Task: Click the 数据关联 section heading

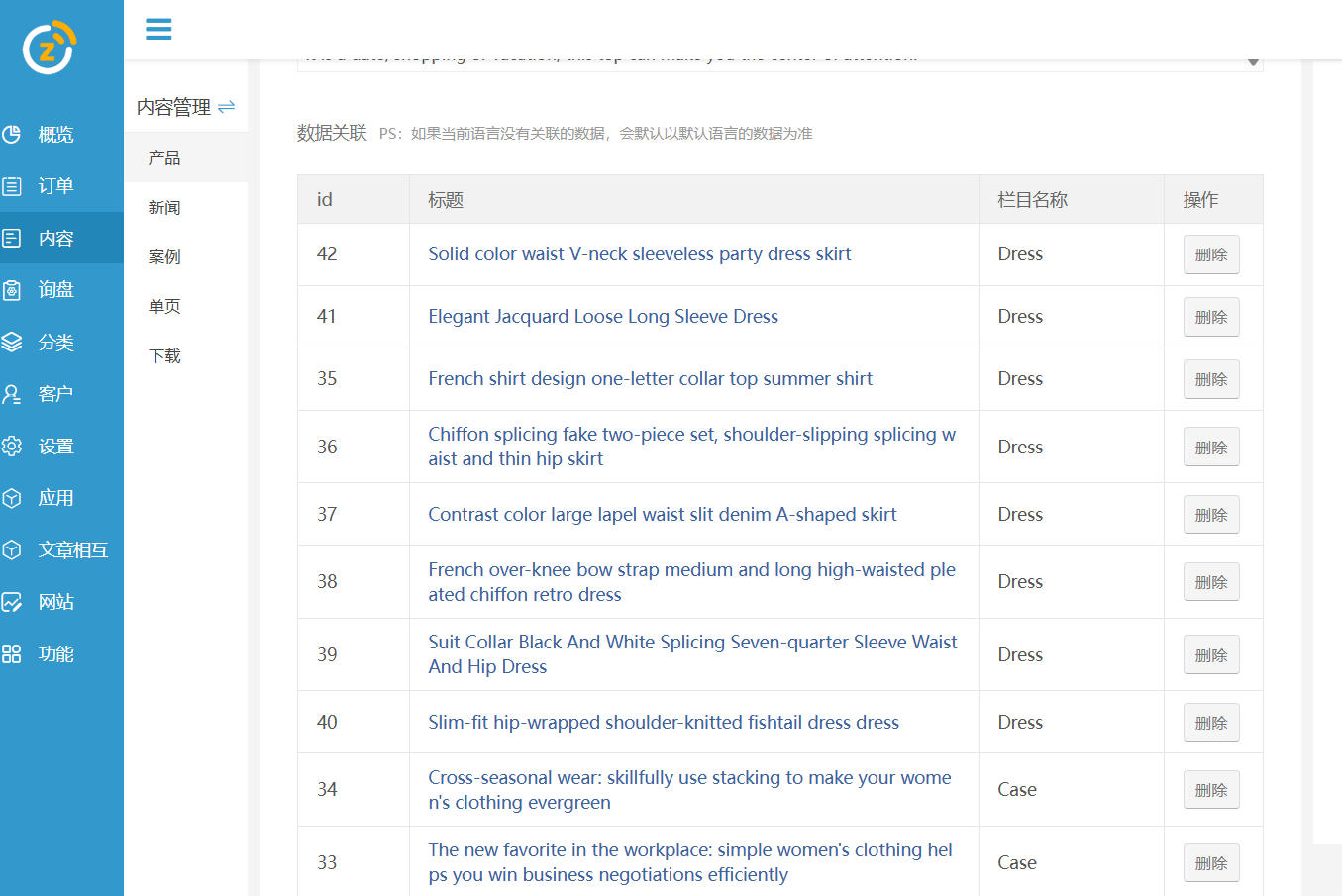Action: (332, 133)
